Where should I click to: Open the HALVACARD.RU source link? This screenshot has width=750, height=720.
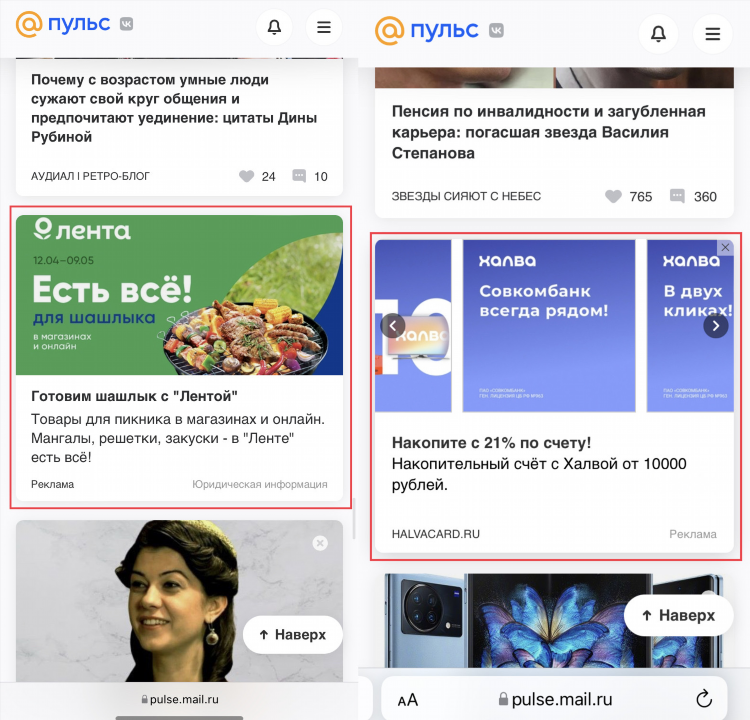click(x=436, y=534)
